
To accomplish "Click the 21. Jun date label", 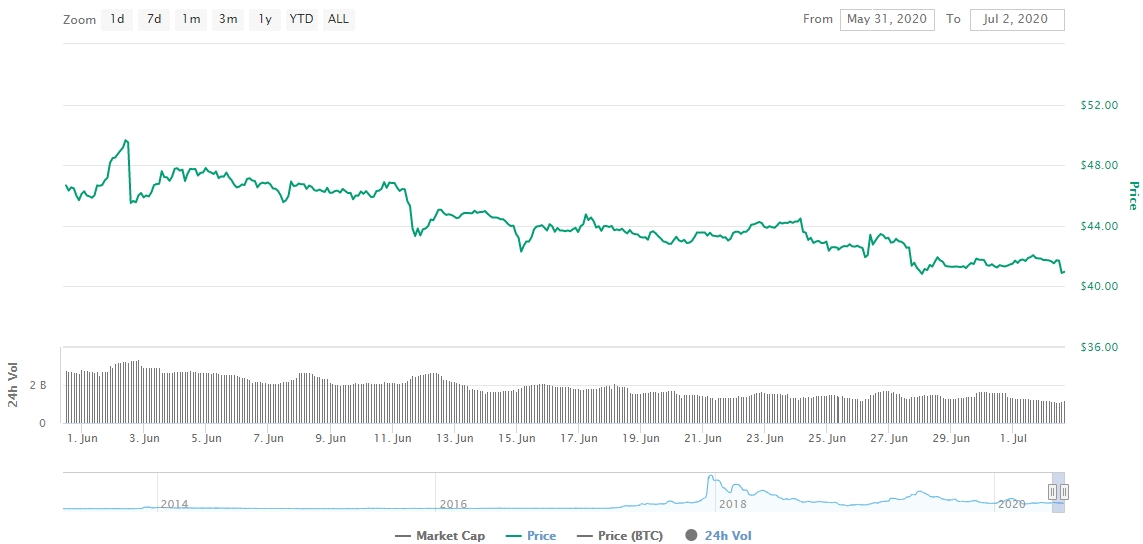I will 703,439.
